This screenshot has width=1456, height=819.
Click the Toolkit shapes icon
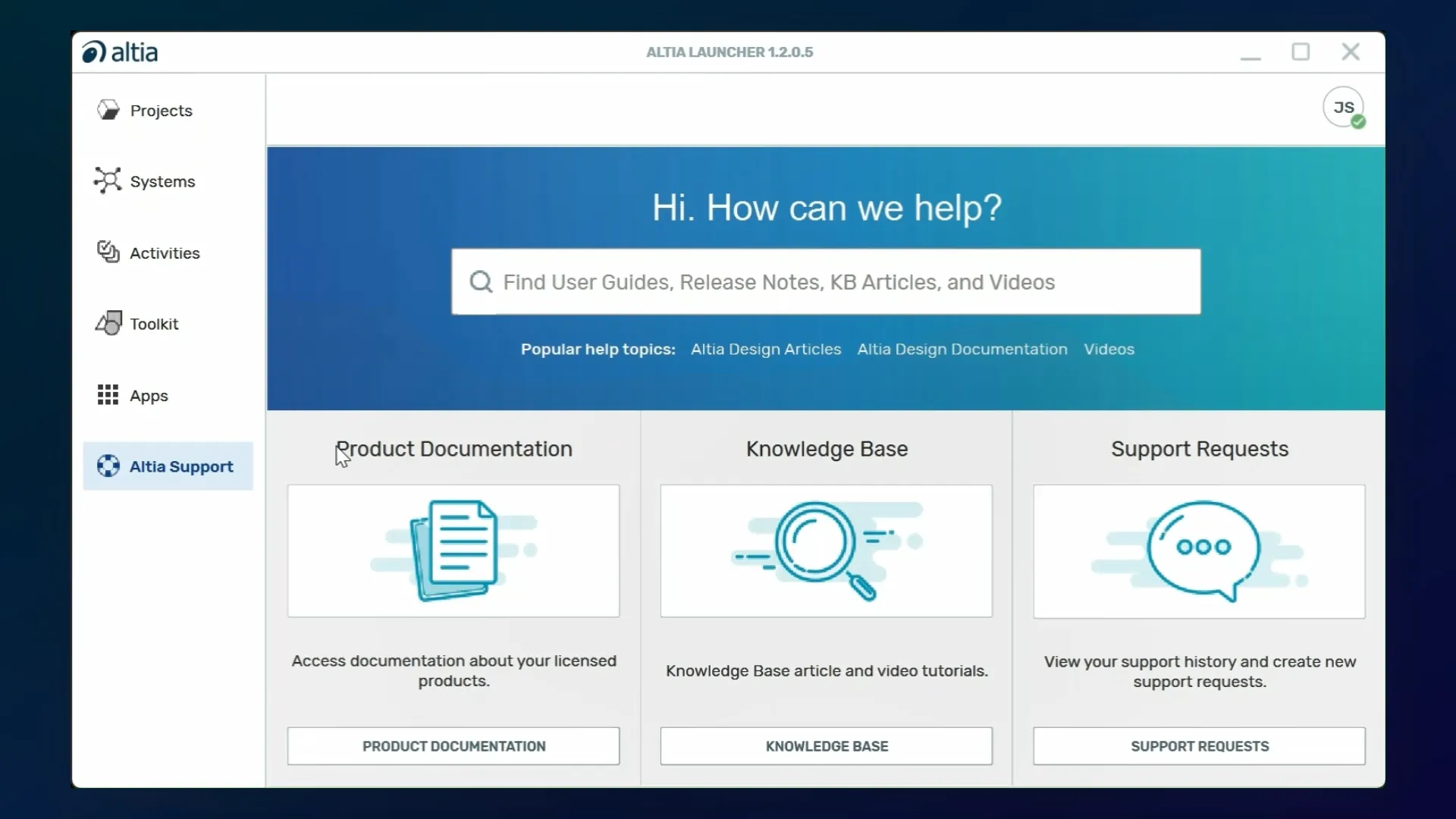tap(108, 323)
